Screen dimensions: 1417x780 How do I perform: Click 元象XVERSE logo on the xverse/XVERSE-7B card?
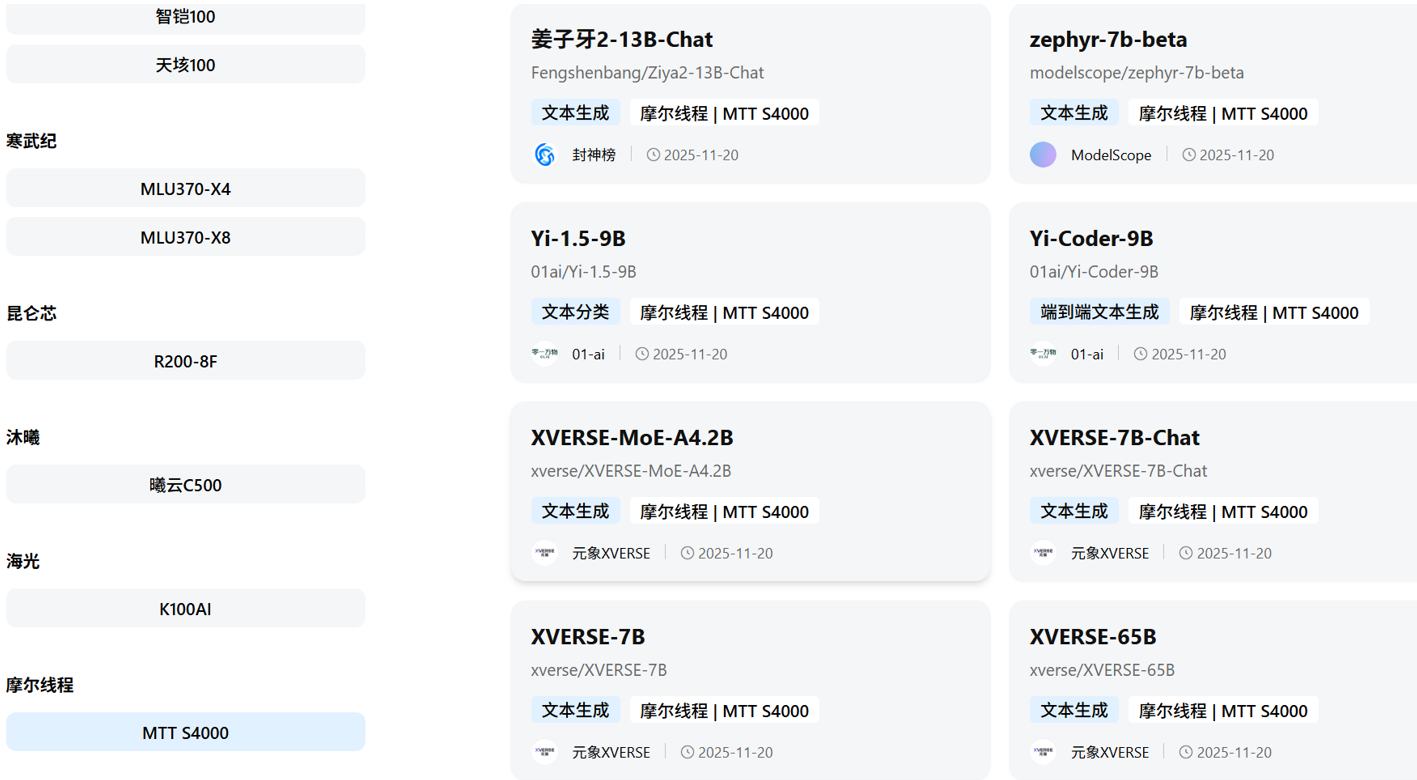[x=545, y=752]
